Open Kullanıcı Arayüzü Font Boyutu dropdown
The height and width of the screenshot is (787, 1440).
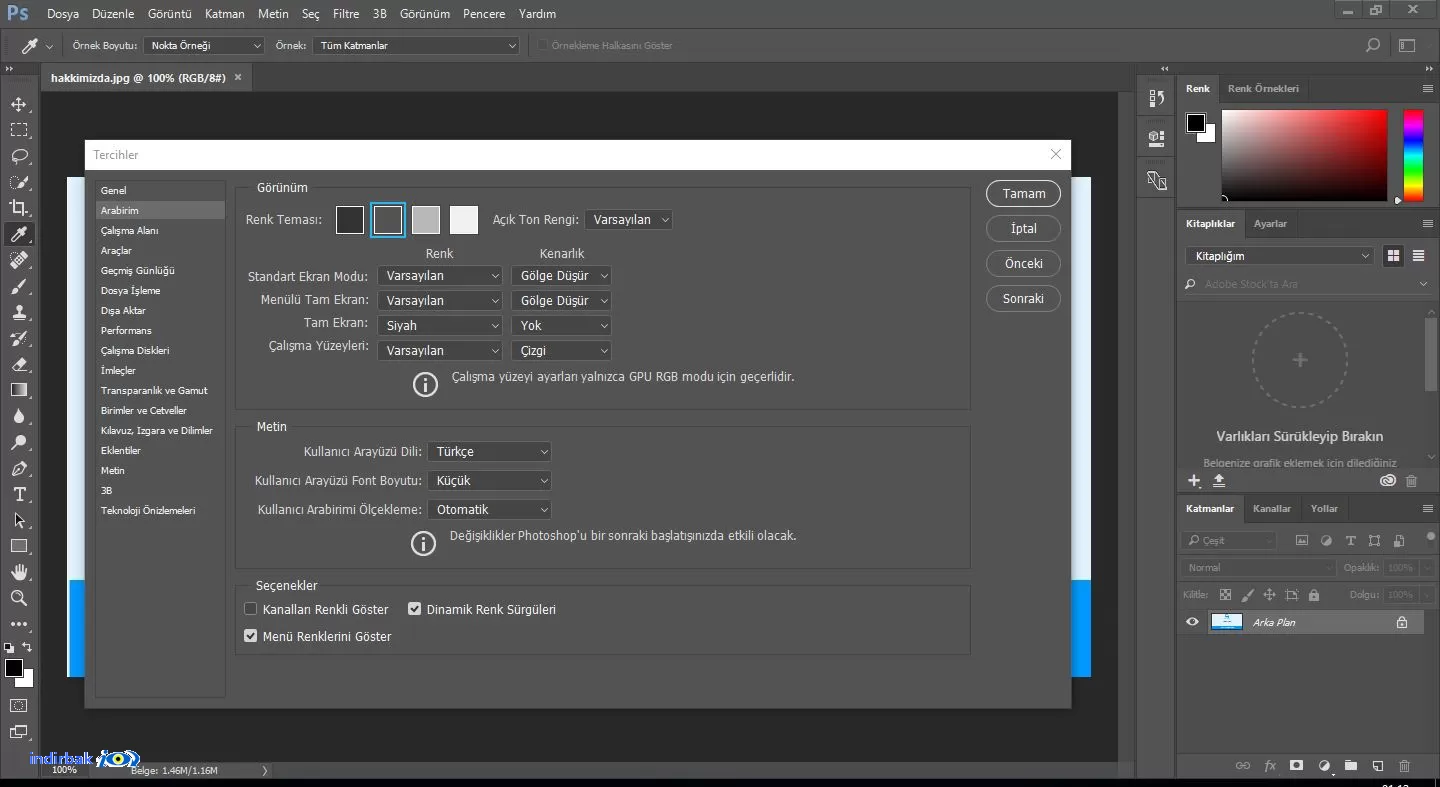[489, 481]
